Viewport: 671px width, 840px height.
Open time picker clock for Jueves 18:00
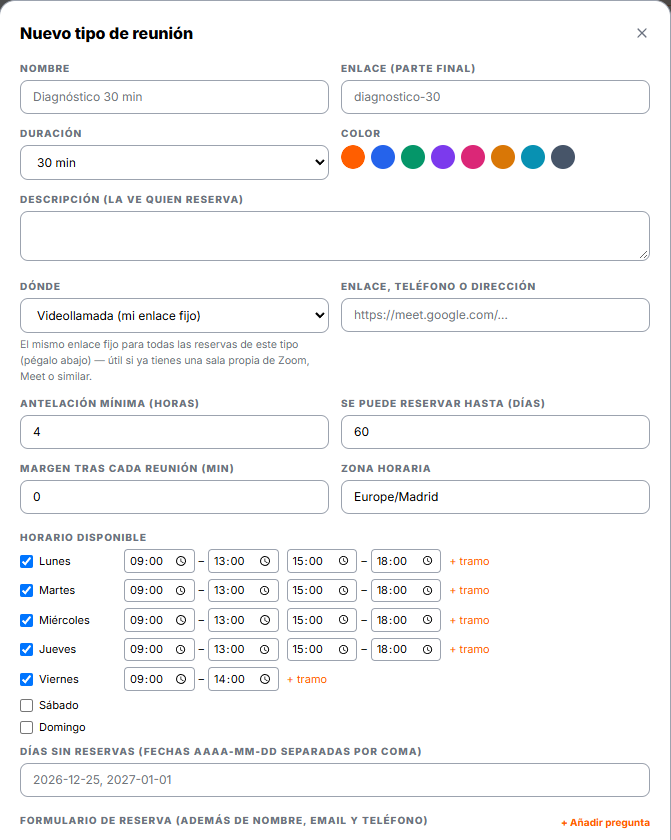coord(427,649)
